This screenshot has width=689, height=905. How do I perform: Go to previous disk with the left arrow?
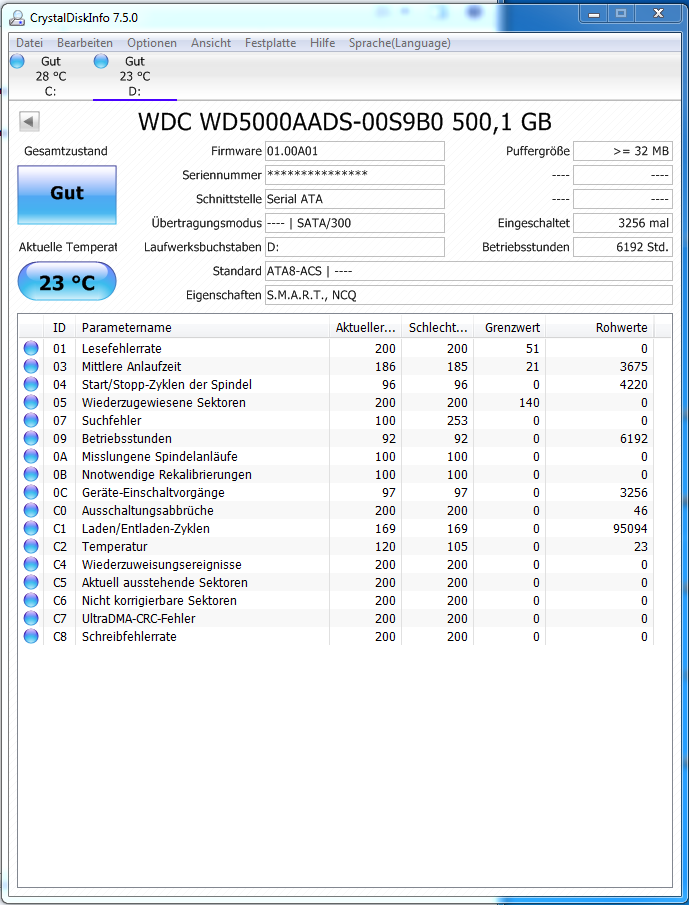(x=29, y=121)
